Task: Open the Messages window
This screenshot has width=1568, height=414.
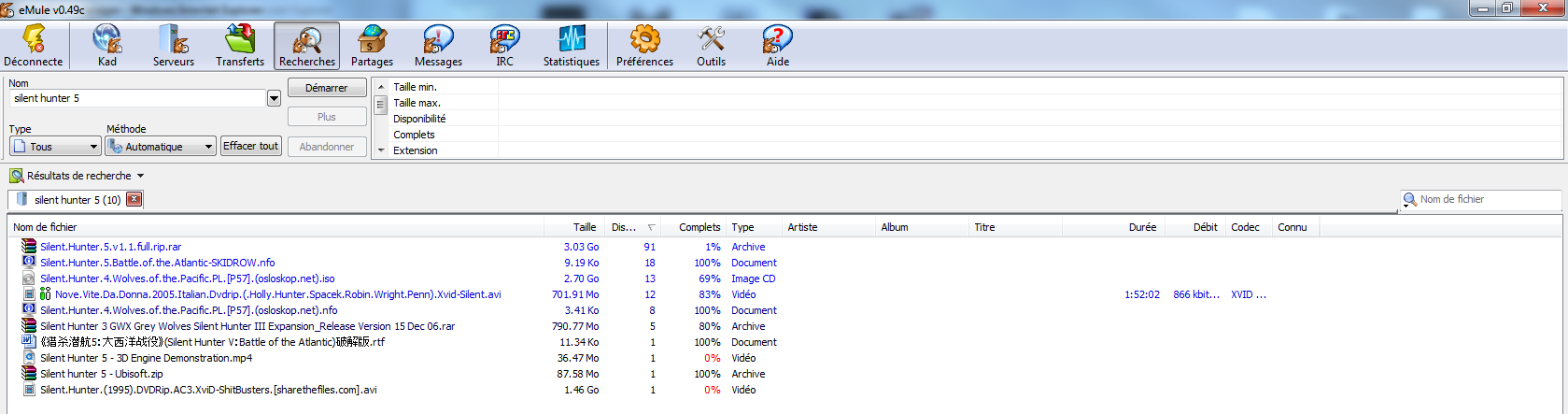Action: (x=438, y=46)
